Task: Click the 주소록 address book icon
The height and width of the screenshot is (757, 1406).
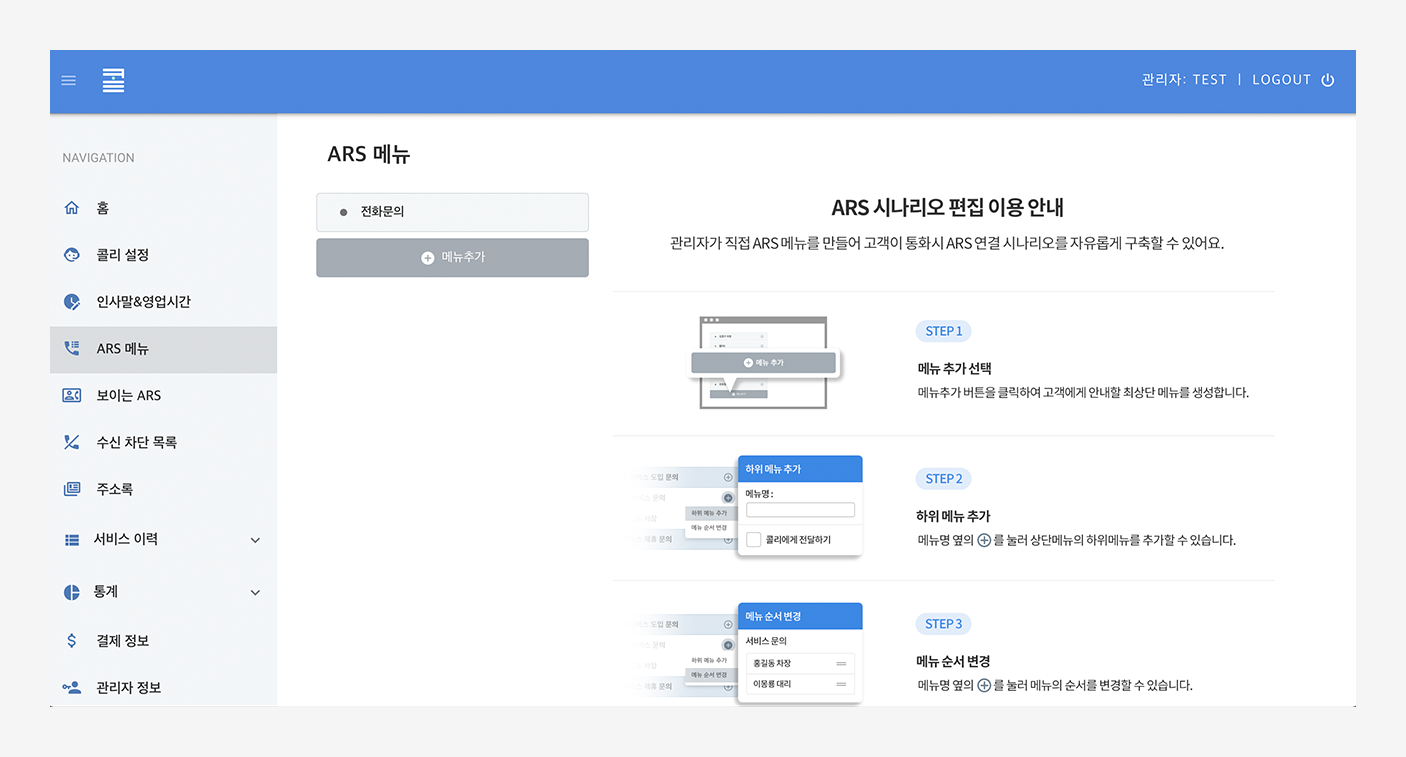Action: [x=71, y=489]
